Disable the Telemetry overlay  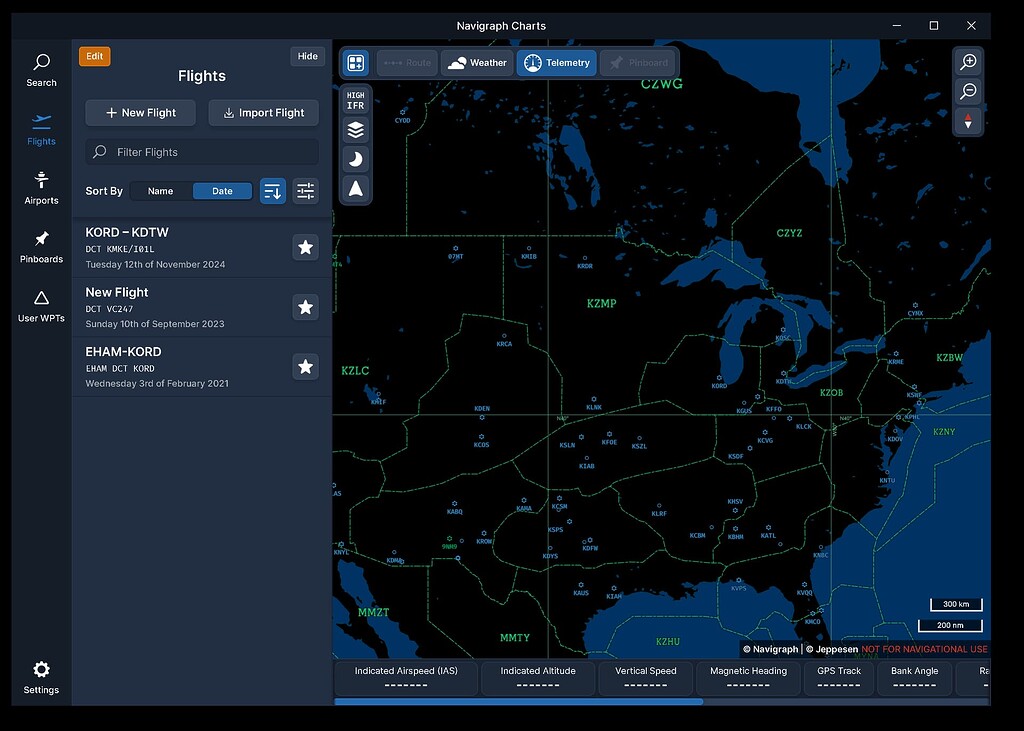point(556,62)
